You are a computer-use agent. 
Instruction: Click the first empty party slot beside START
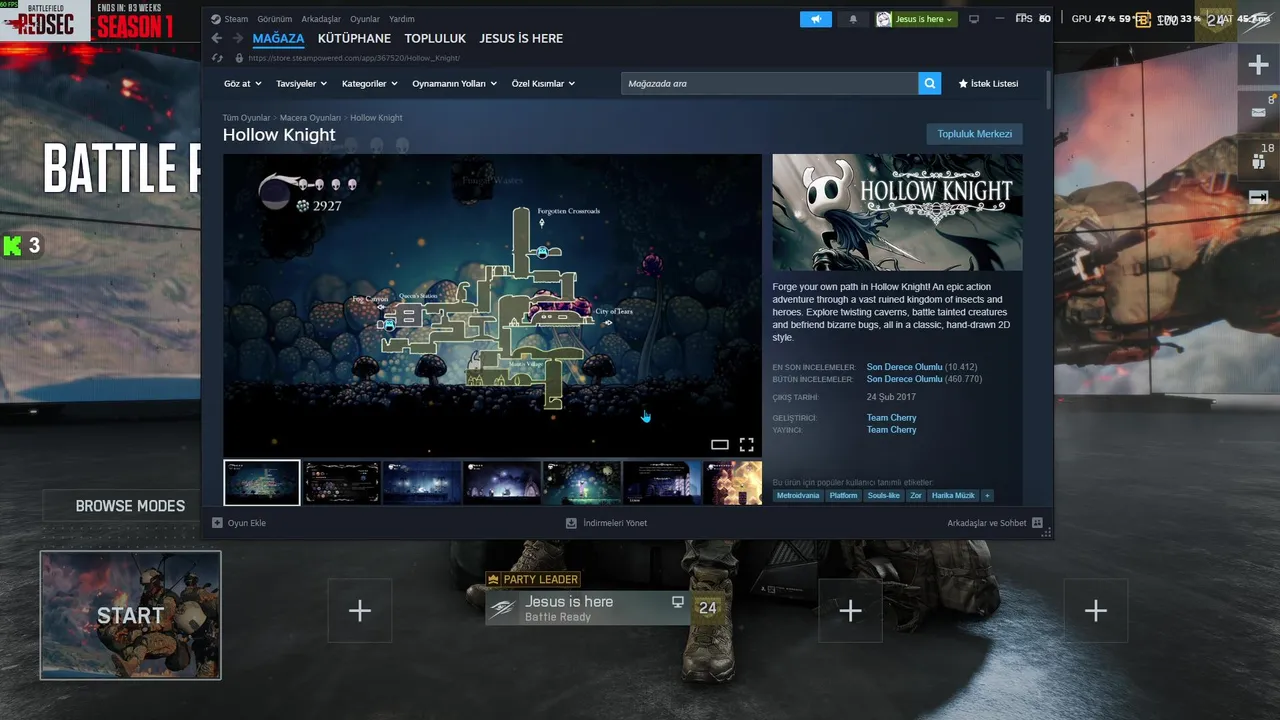tap(360, 611)
